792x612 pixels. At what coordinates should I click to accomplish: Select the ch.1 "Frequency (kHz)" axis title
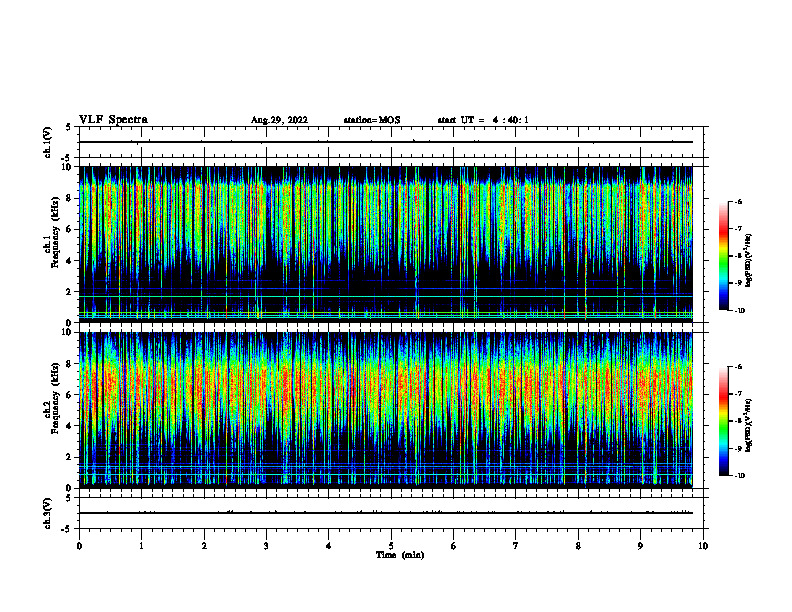coord(55,232)
